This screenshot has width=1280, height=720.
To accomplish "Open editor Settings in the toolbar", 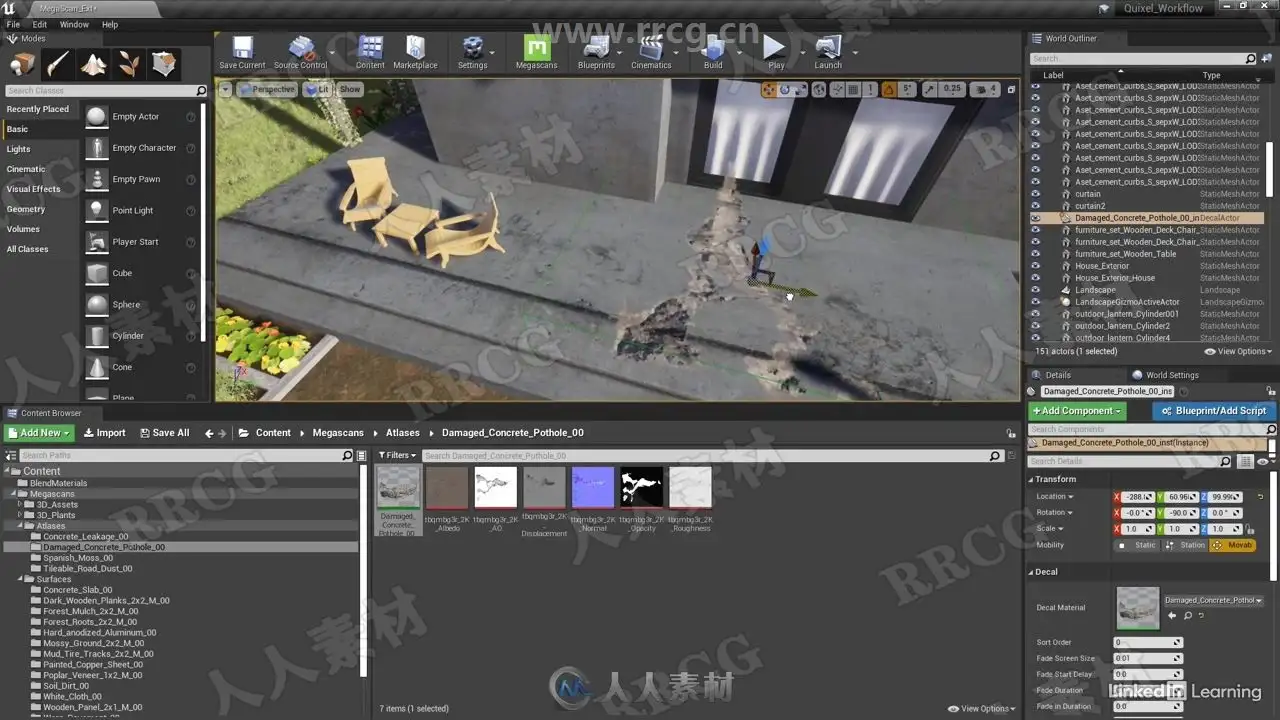I will [x=472, y=52].
